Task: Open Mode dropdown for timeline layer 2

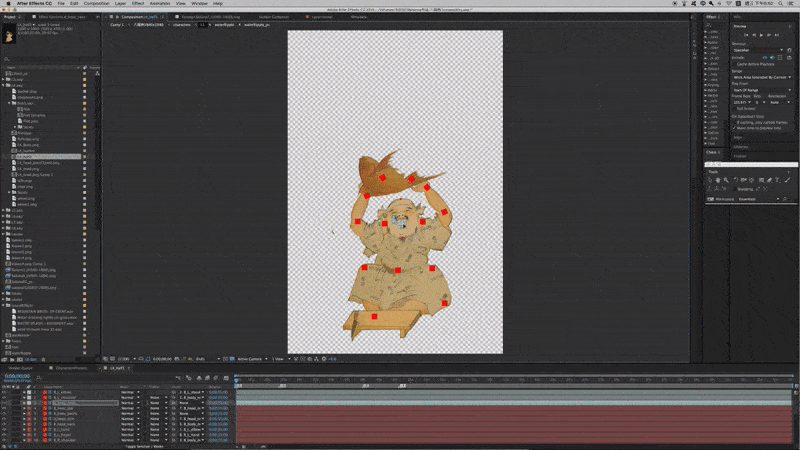Action: [x=131, y=397]
